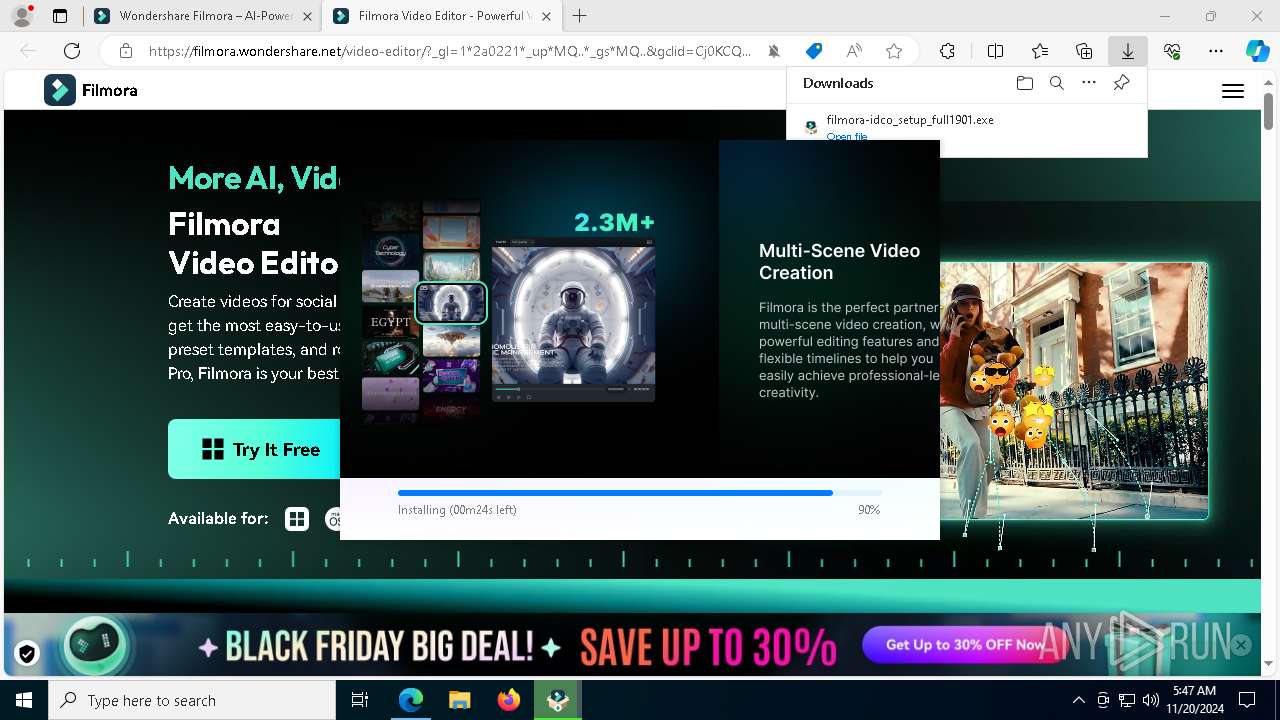Open the Windows Start menu

[24, 700]
